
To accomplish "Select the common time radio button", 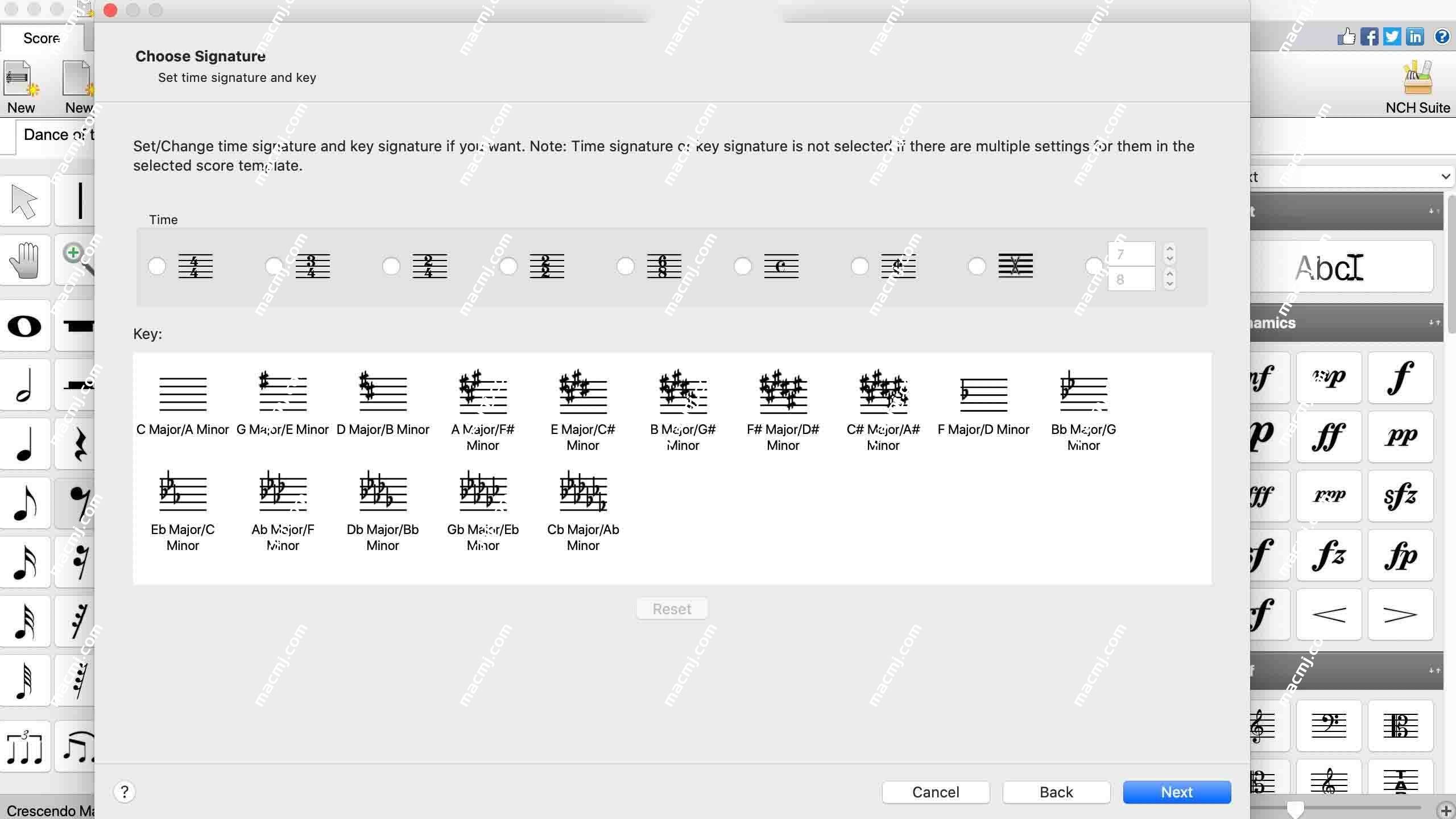I will coord(743,265).
